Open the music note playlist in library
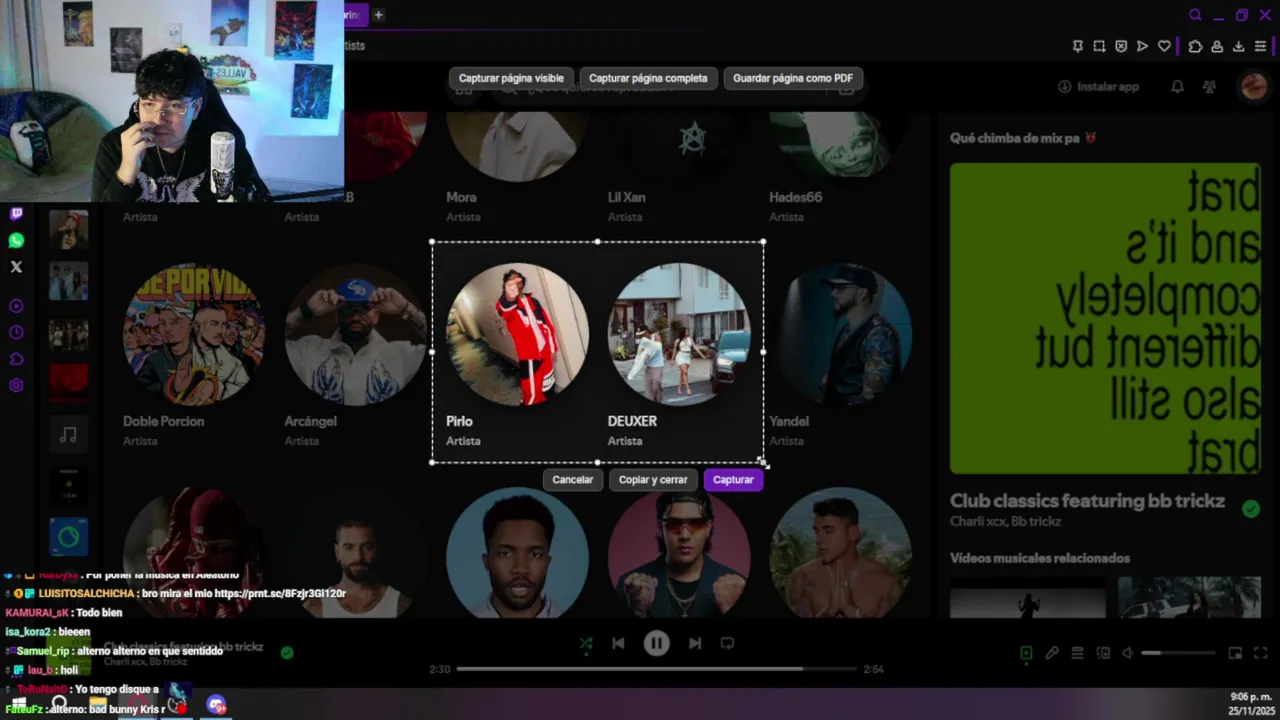The image size is (1280, 720). pos(68,434)
